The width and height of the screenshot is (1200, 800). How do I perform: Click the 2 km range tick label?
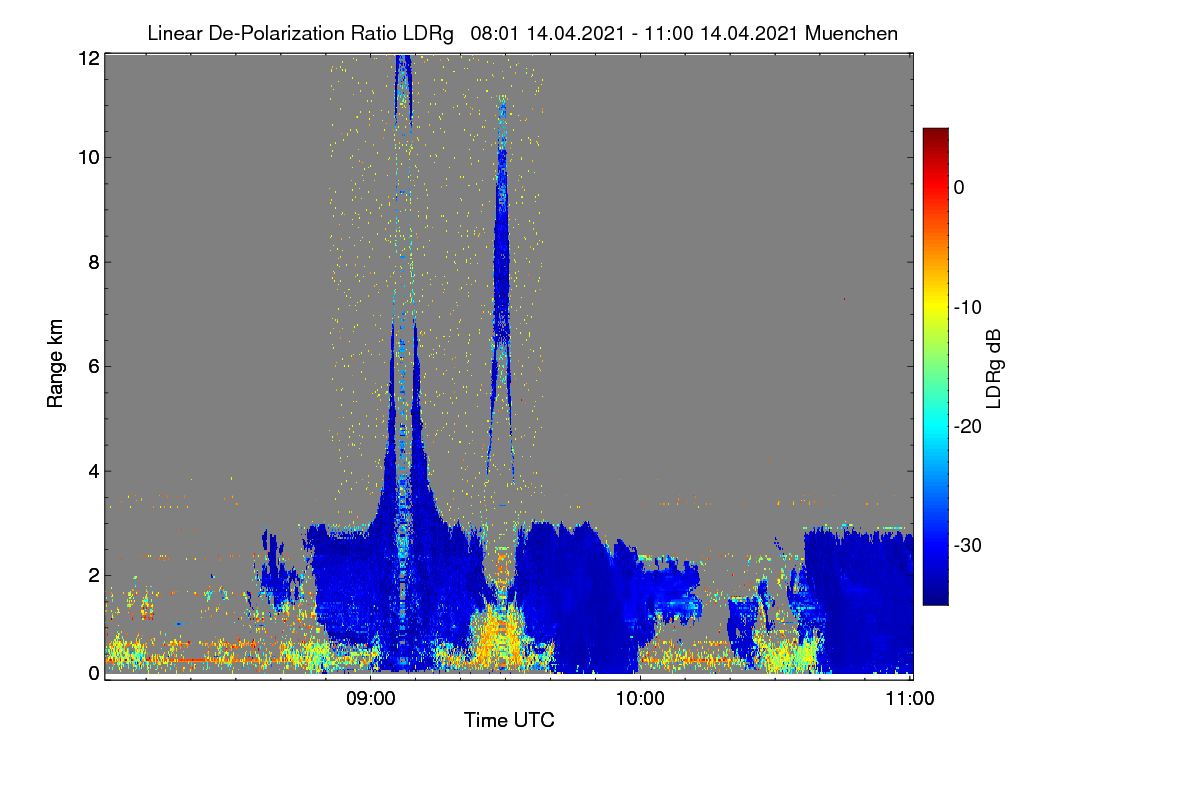tap(94, 575)
